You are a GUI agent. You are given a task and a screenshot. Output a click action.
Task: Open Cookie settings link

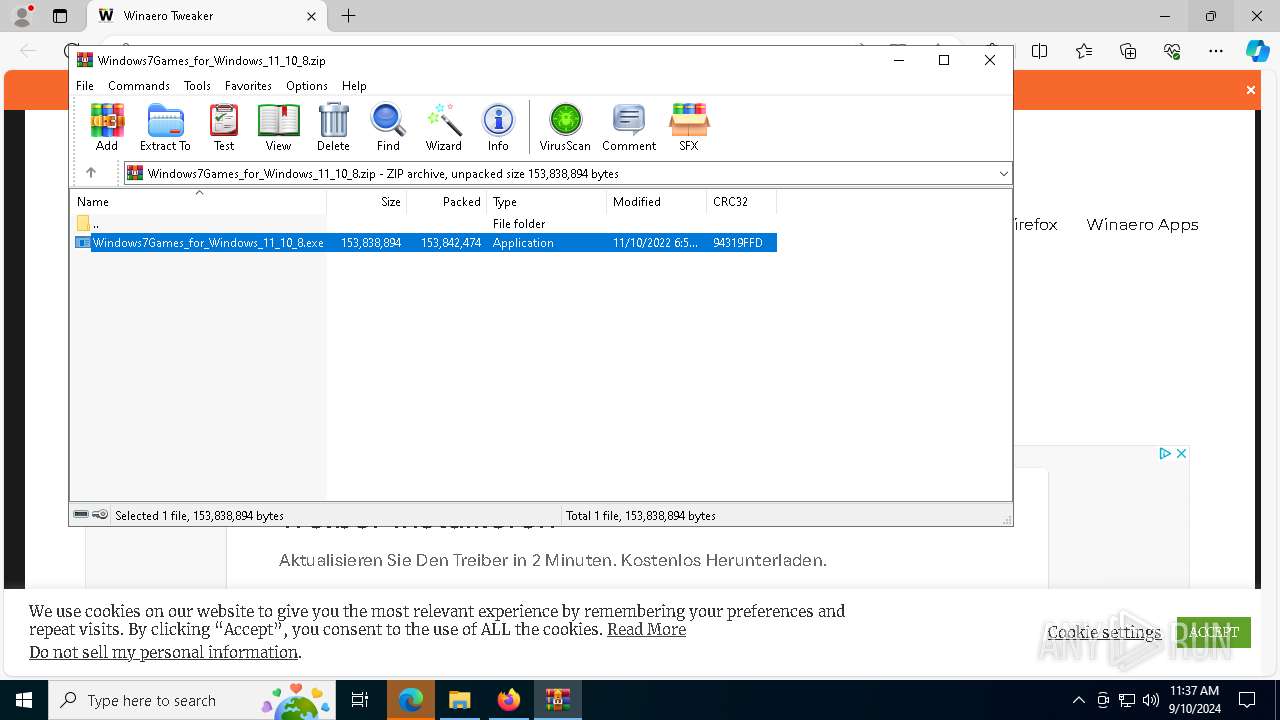(1104, 632)
